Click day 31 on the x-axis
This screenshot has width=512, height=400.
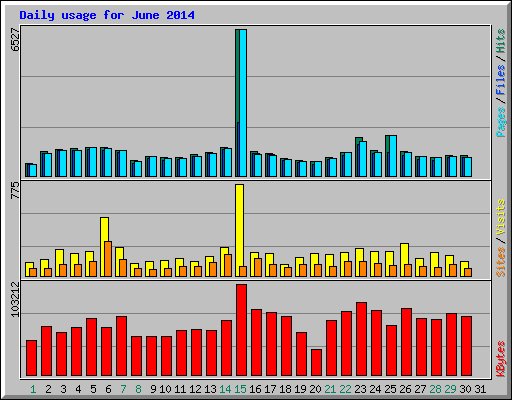coord(480,389)
